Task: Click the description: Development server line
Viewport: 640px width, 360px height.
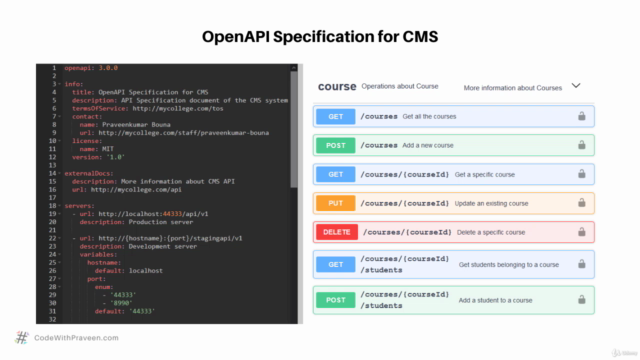Action: pyautogui.click(x=138, y=247)
